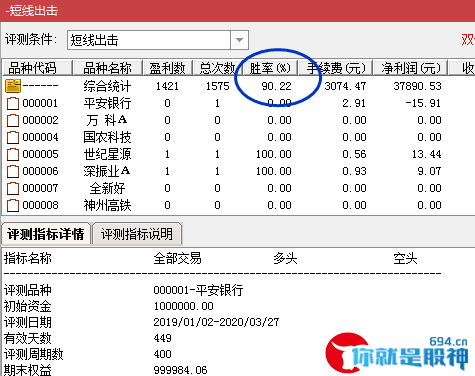Click the document icon beside 000005
Viewport: 475px width, 376px height.
[x=13, y=154]
